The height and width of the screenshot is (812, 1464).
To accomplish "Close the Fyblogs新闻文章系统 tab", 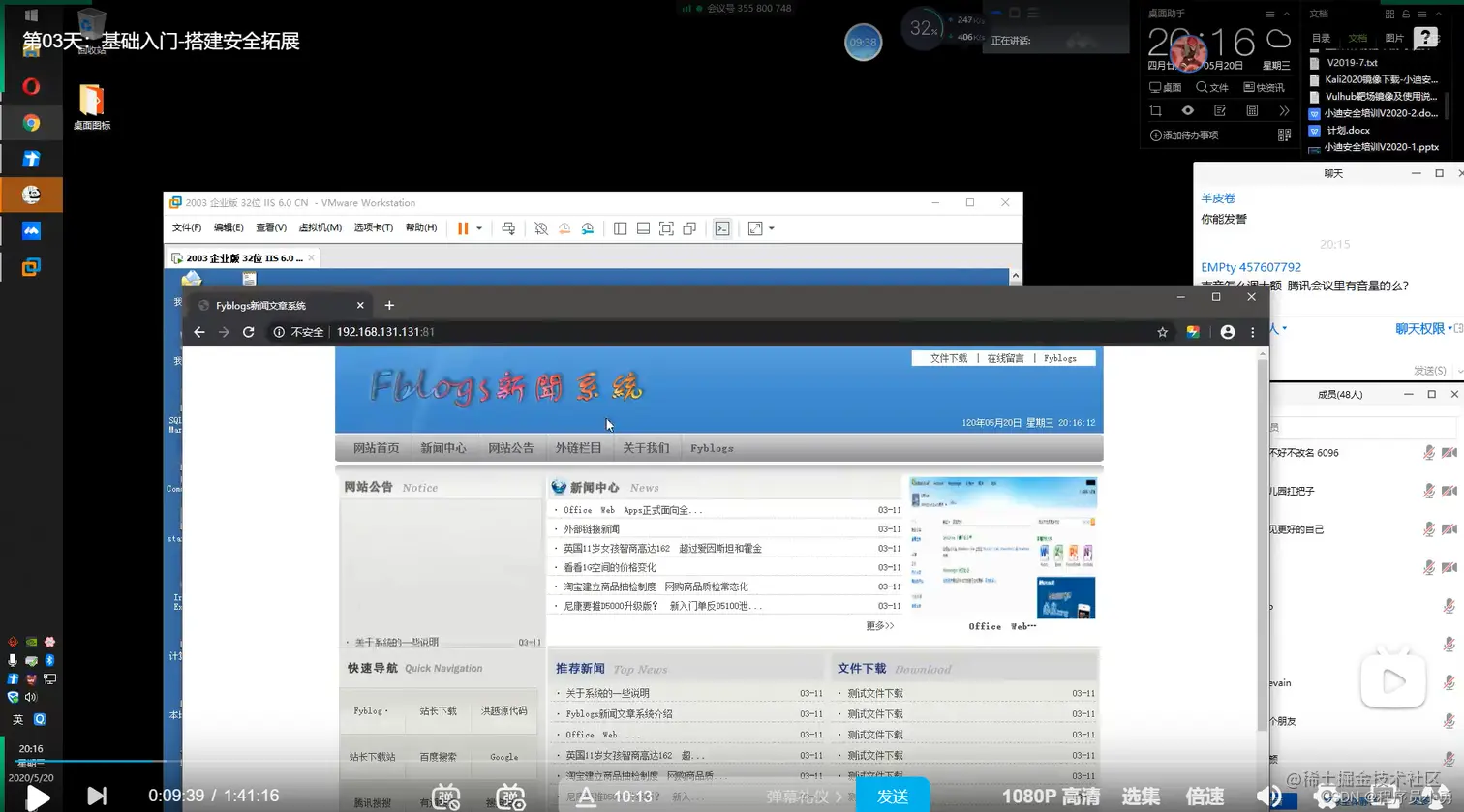I will point(360,305).
